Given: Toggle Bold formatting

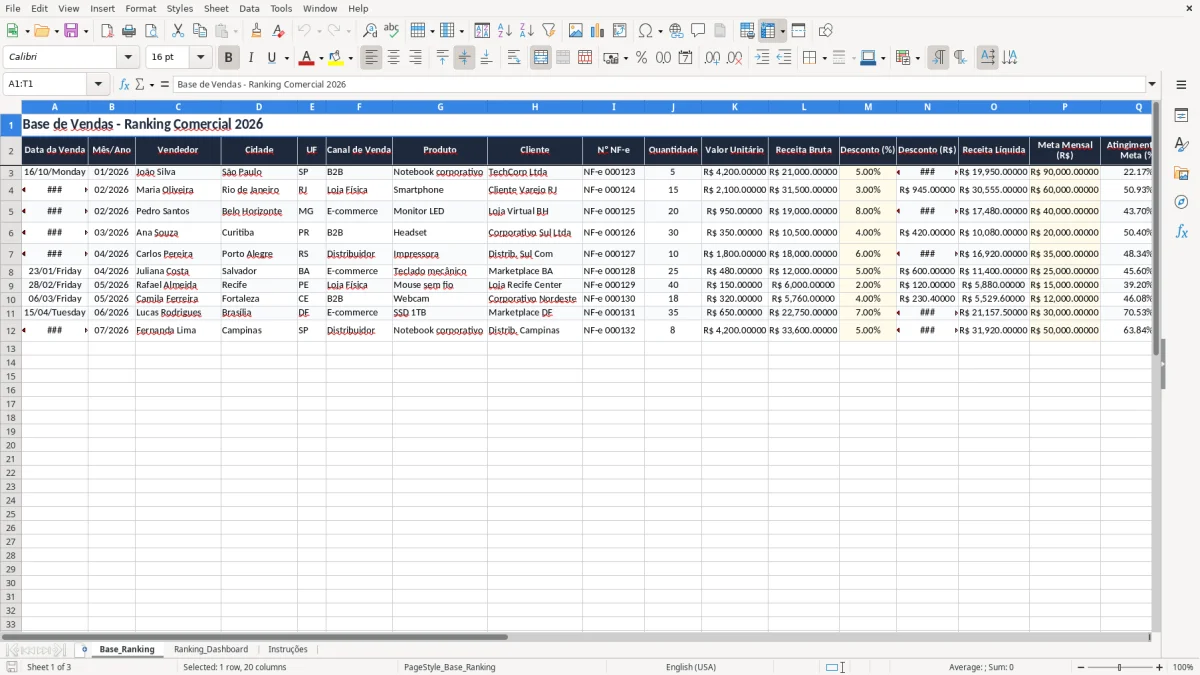Looking at the screenshot, I should [x=228, y=58].
